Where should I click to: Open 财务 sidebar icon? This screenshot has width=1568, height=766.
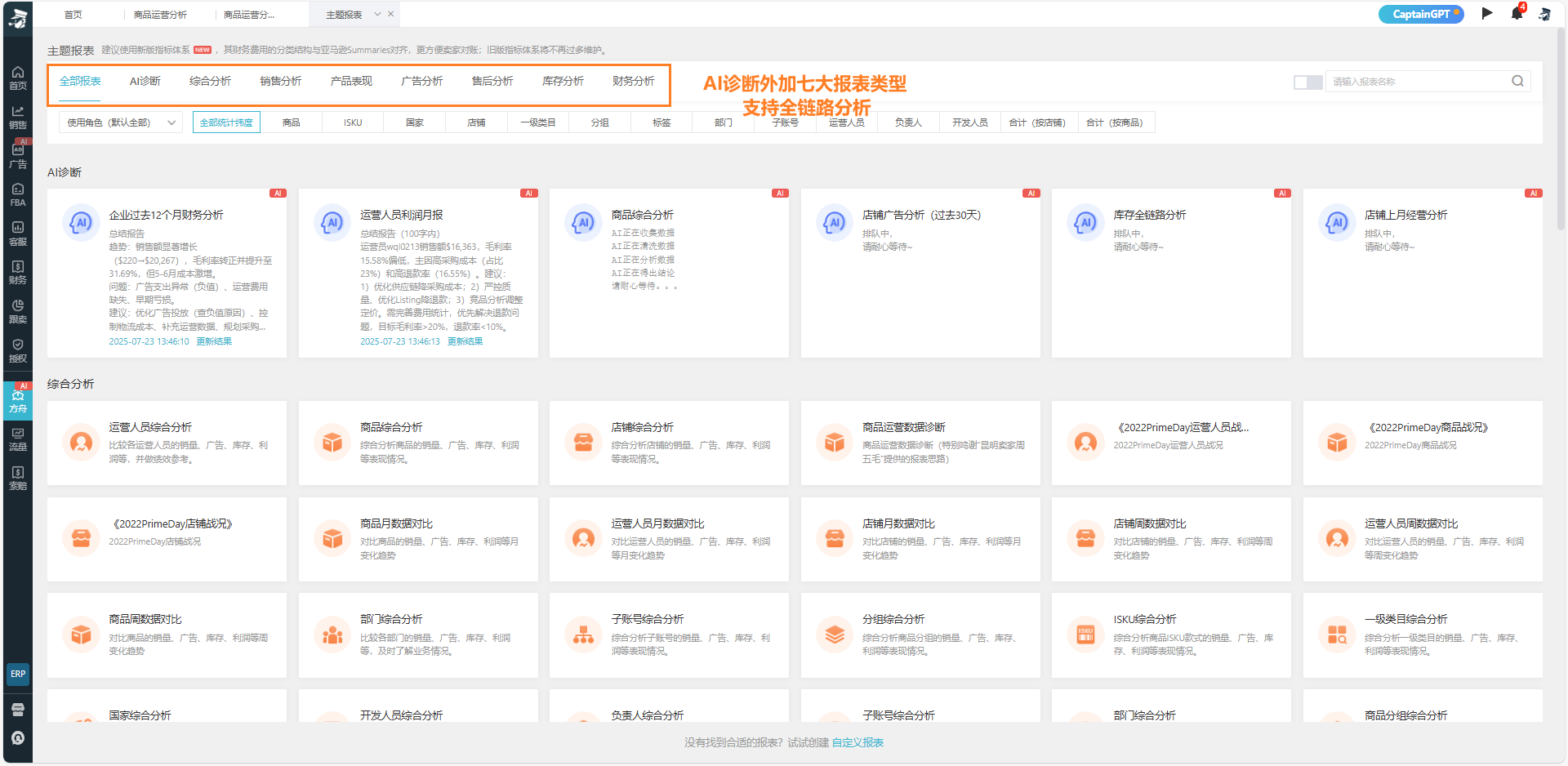coord(17,273)
